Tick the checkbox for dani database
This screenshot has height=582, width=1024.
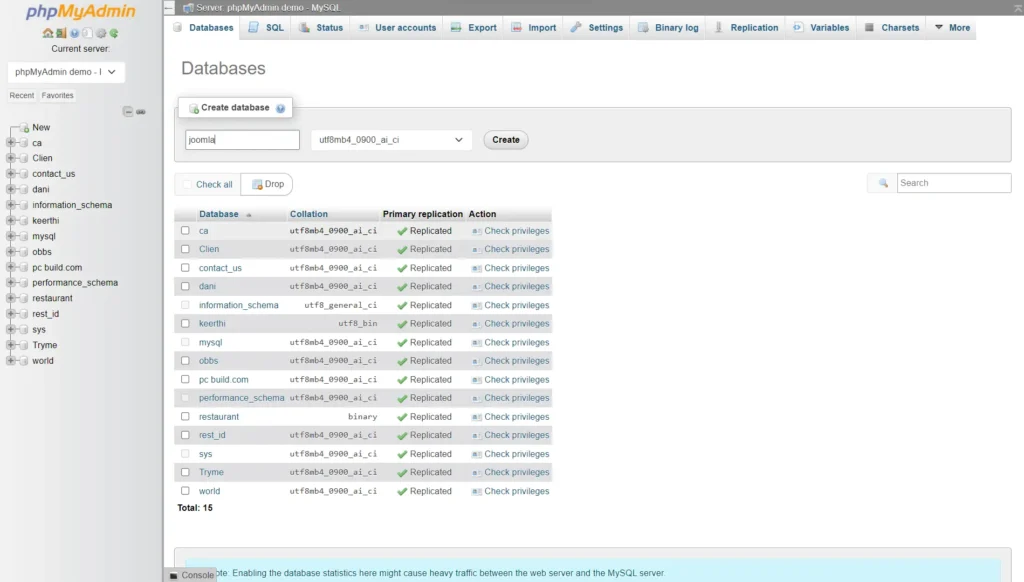185,286
